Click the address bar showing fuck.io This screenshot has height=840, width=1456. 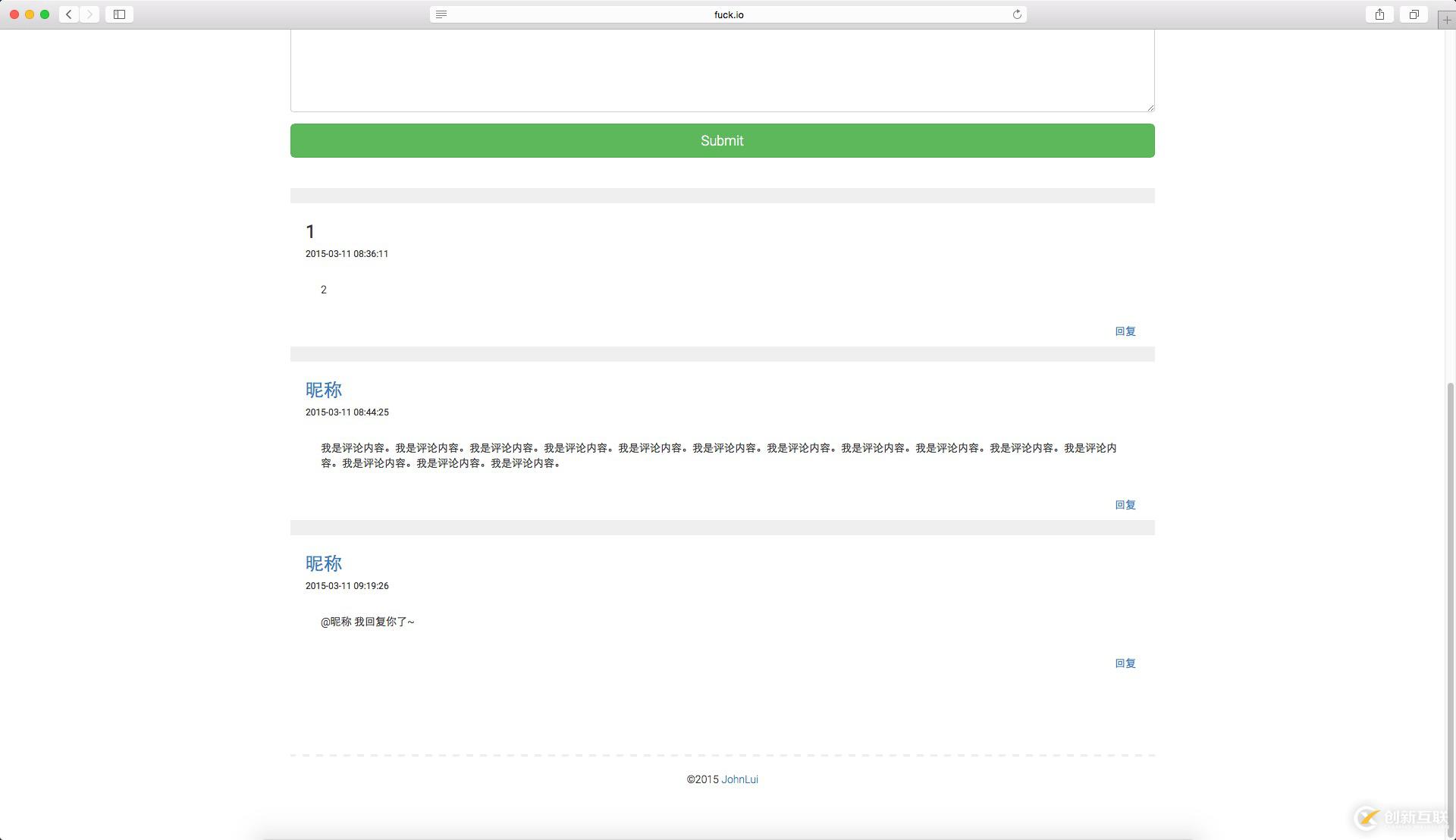click(x=726, y=14)
